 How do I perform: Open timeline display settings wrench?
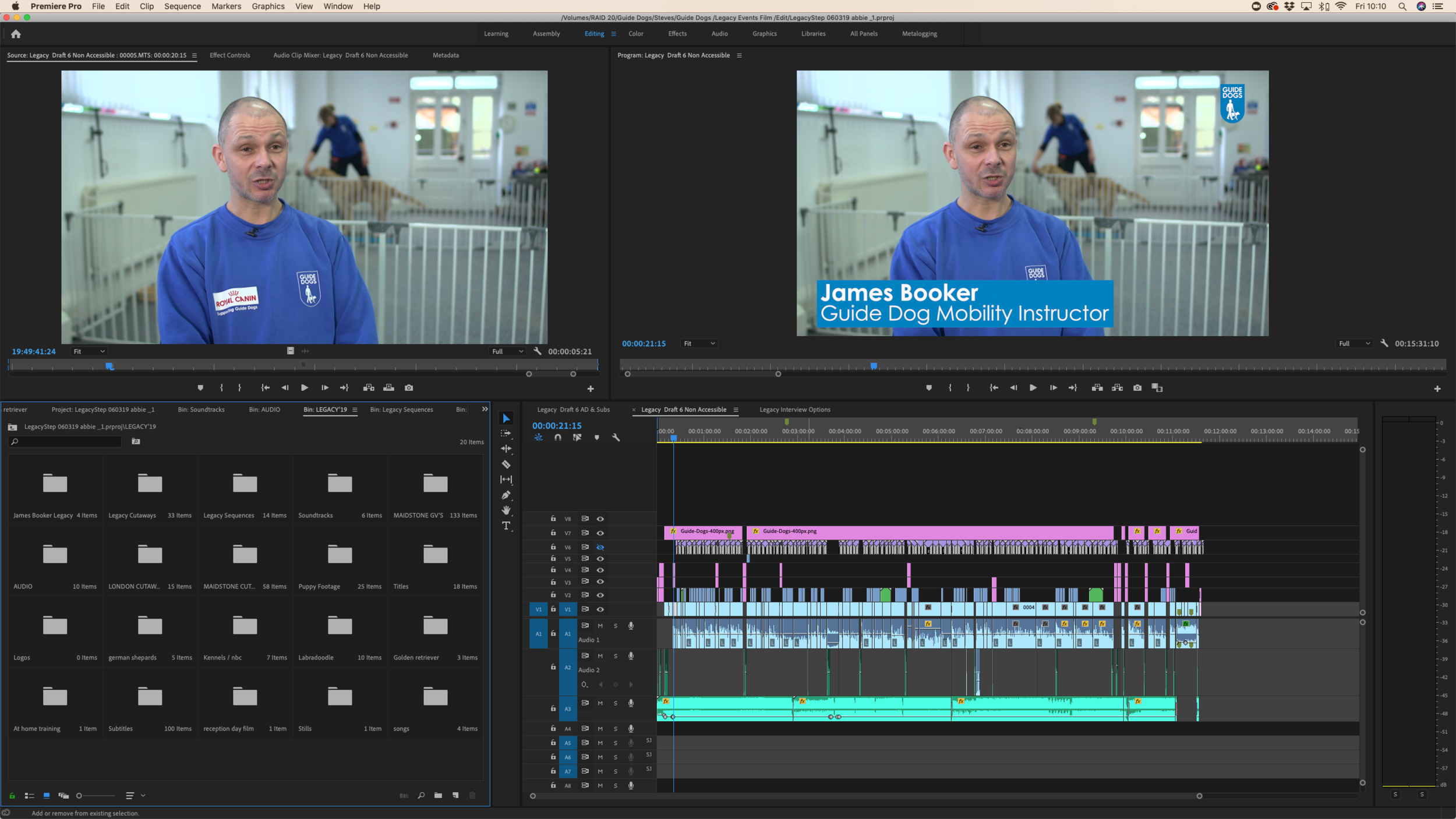(616, 437)
